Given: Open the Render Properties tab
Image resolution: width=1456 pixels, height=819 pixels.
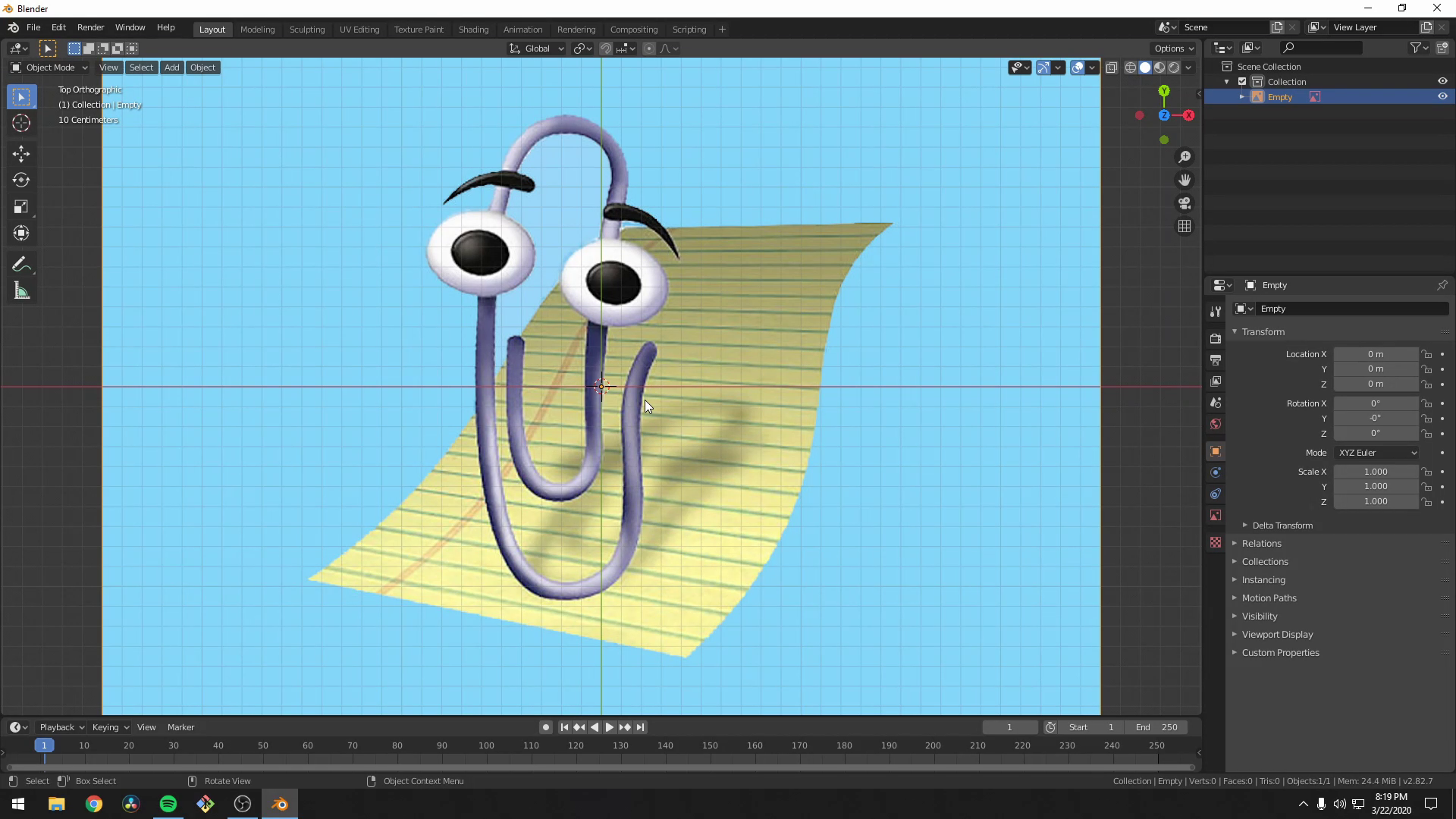Looking at the screenshot, I should 1216,339.
